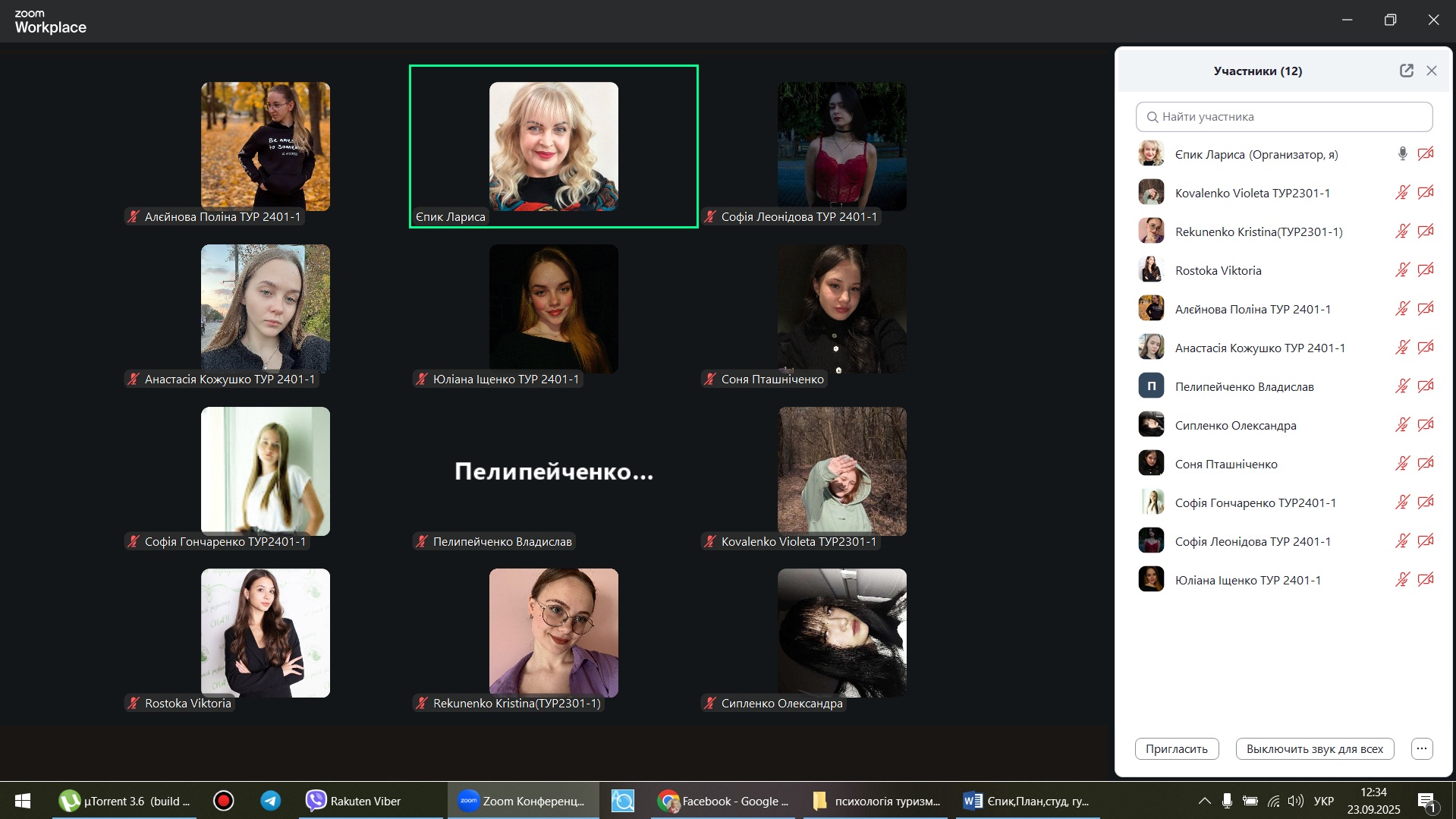Switch to Rakuten Viber in the taskbar

point(354,801)
